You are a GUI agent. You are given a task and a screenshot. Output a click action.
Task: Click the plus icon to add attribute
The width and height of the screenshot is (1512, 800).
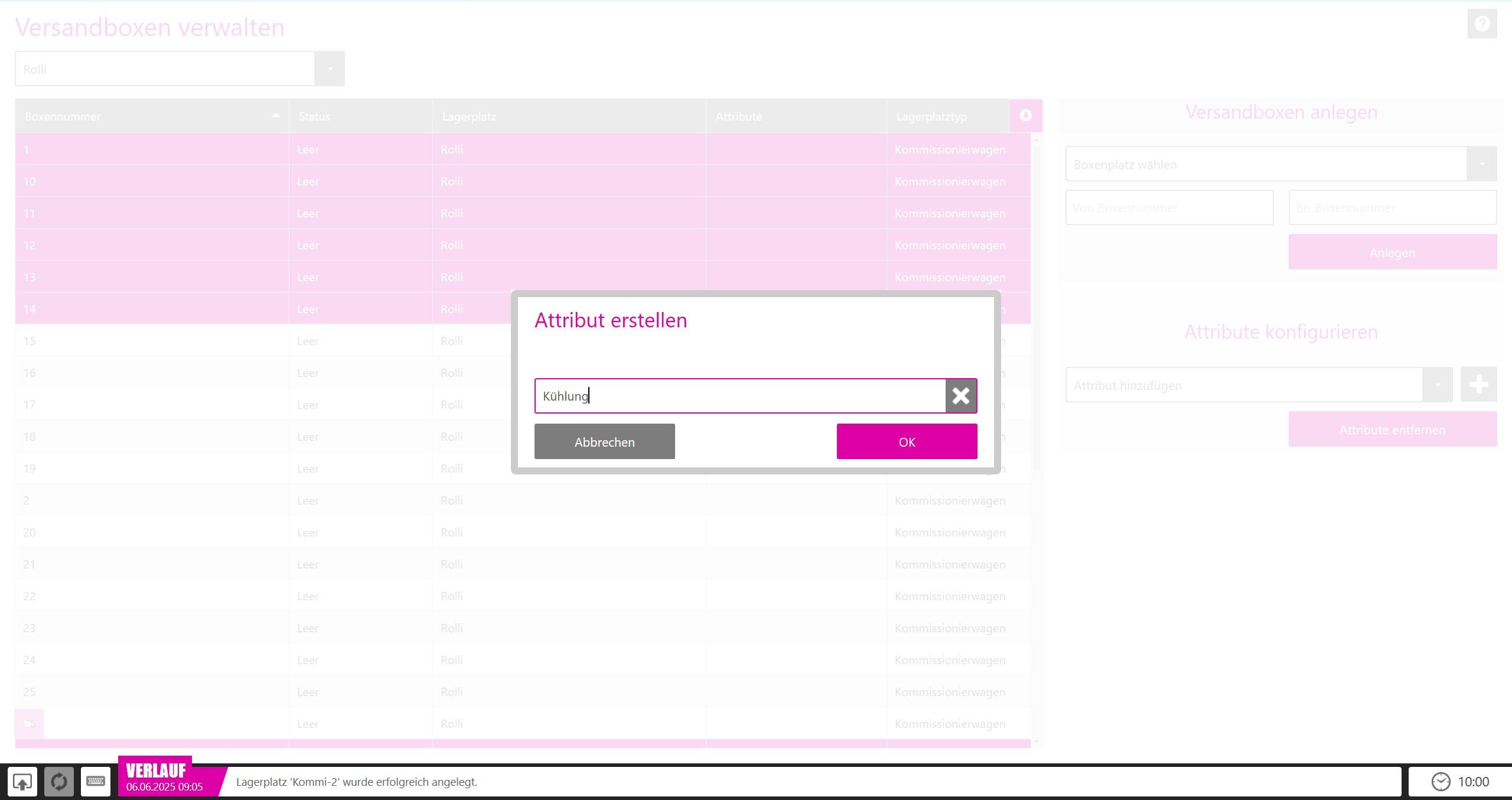(1478, 385)
